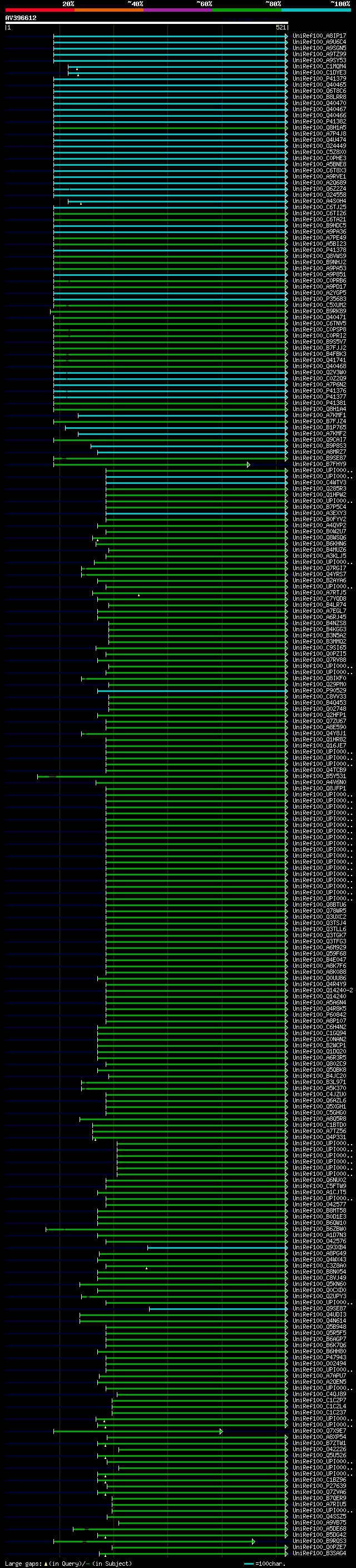This screenshot has width=356, height=1568.
Task: Open hit UniRef100_A9U6C4
Action: [x=319, y=42]
